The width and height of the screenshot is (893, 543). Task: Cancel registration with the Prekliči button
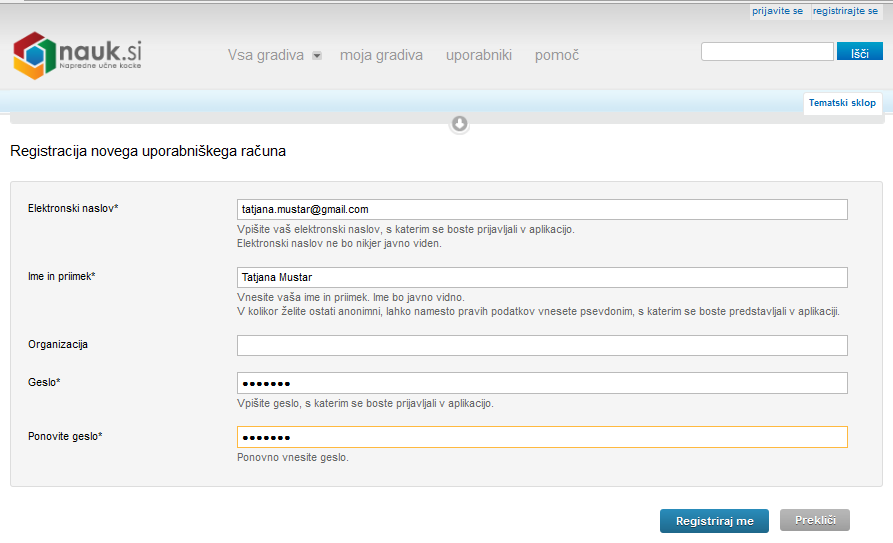point(814,520)
